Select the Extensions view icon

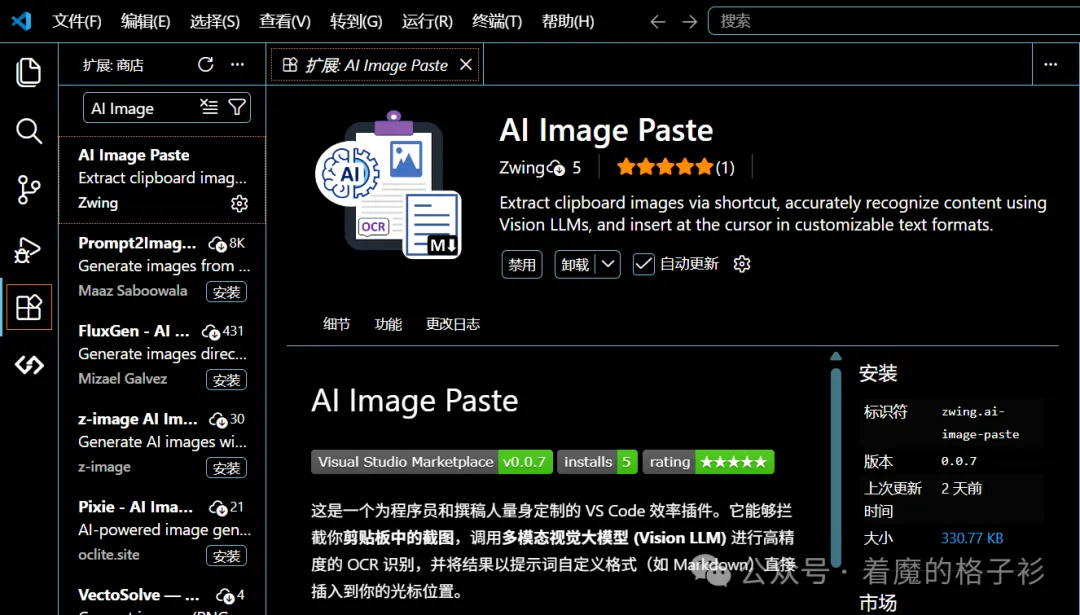[29, 307]
